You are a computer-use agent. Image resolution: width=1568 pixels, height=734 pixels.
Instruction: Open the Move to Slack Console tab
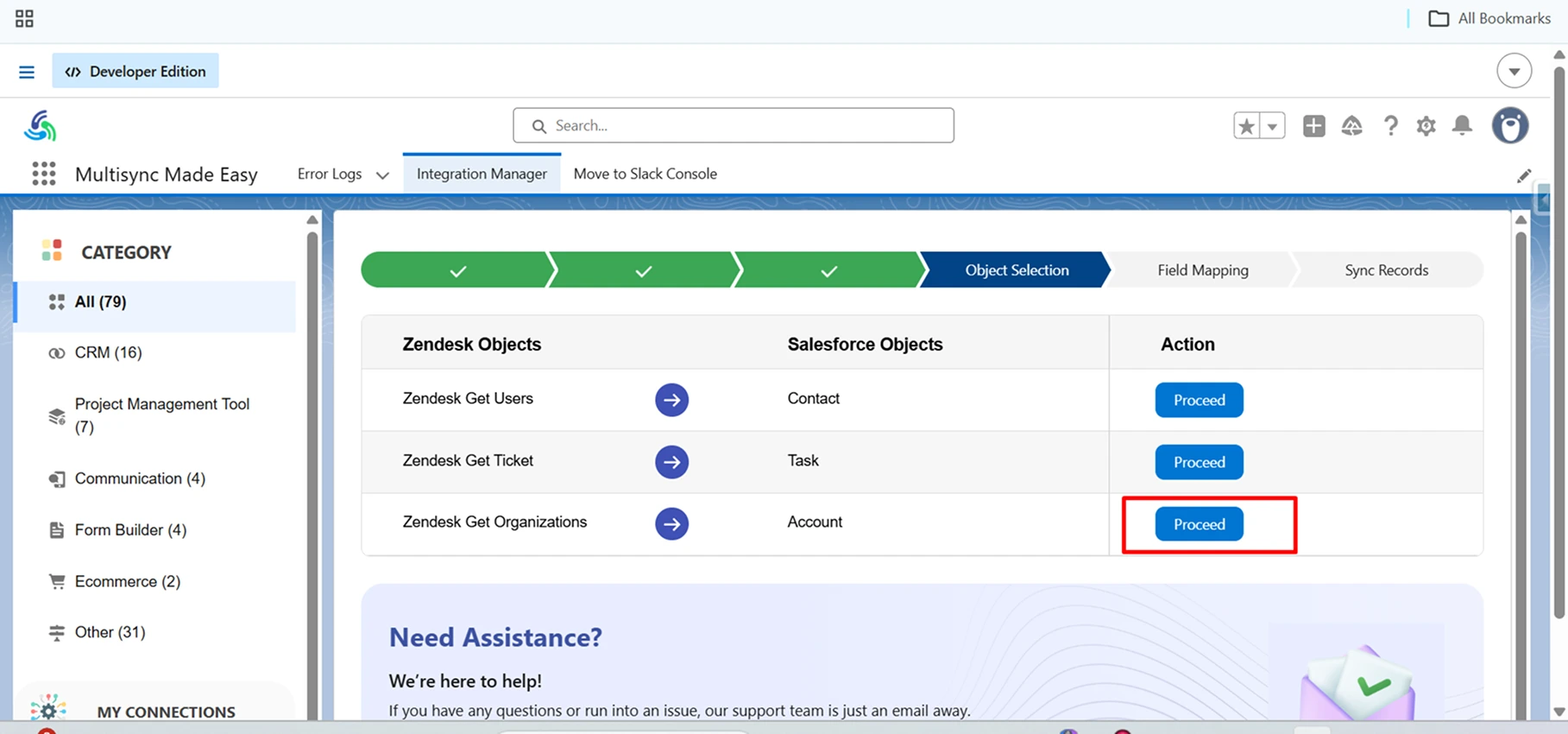pyautogui.click(x=645, y=174)
